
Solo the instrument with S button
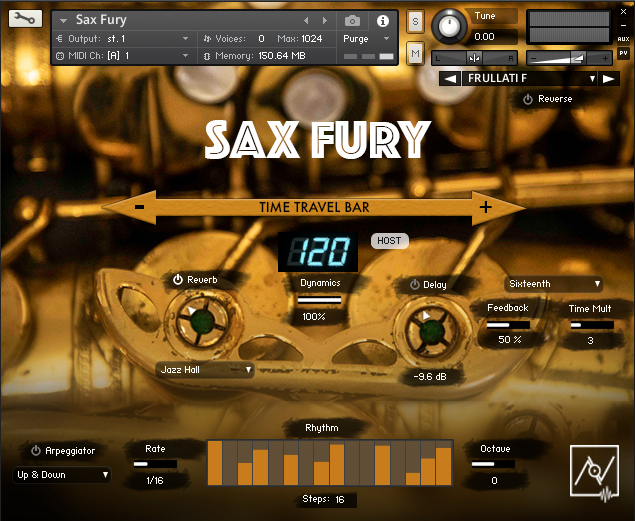pyautogui.click(x=415, y=21)
